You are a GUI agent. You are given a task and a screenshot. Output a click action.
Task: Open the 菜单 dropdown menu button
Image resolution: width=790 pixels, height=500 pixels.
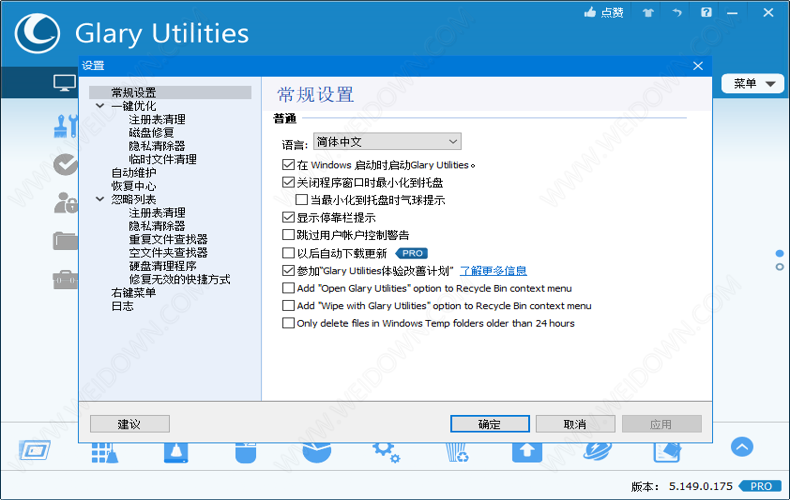pyautogui.click(x=753, y=84)
